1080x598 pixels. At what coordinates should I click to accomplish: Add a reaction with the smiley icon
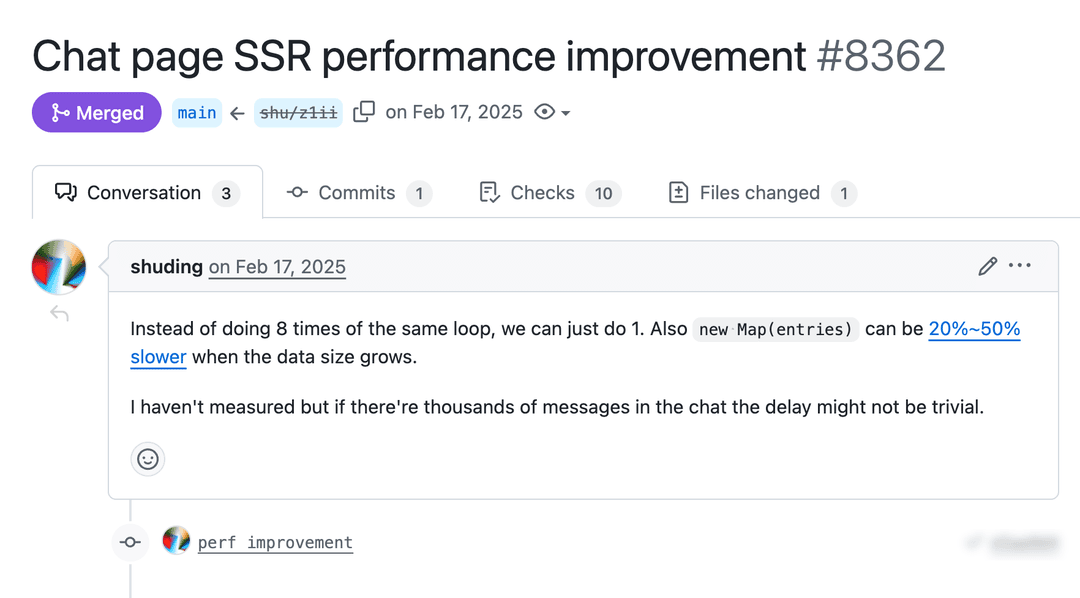coord(148,459)
